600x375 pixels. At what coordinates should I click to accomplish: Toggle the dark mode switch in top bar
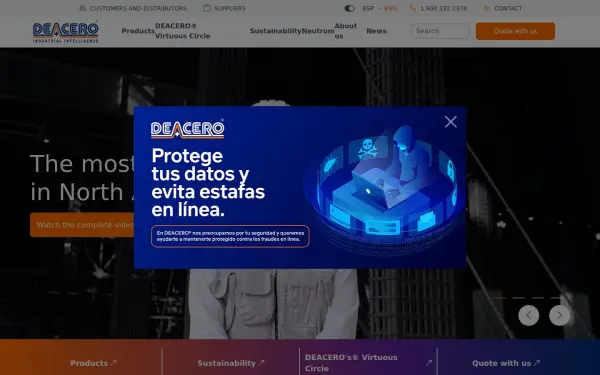click(349, 8)
